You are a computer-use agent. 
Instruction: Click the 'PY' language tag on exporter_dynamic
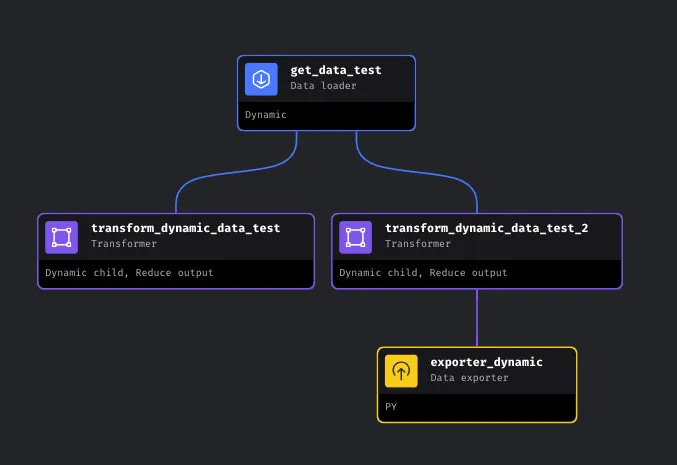click(391, 407)
